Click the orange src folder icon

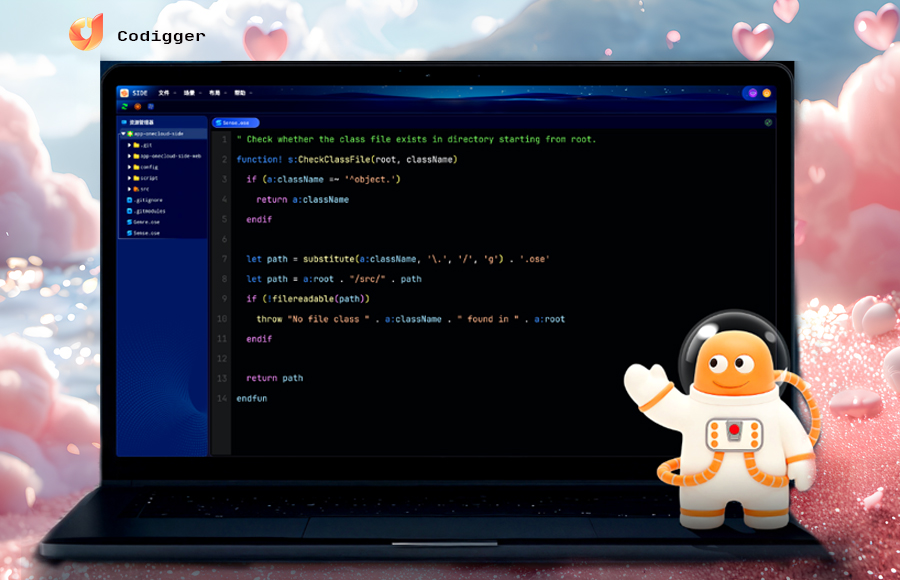[x=137, y=188]
